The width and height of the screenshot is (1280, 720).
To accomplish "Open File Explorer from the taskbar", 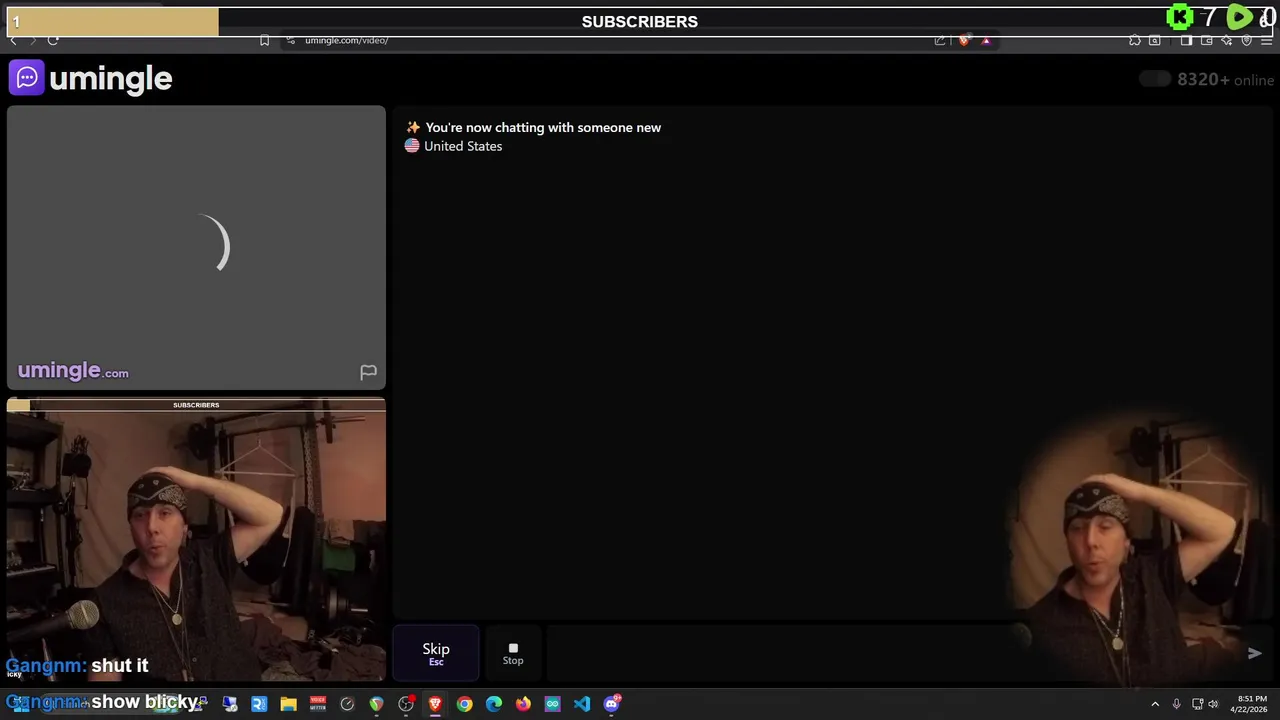I will point(288,704).
